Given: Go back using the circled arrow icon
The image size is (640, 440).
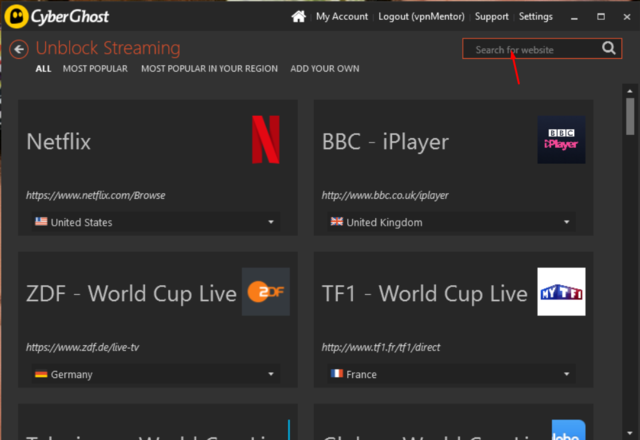Looking at the screenshot, I should point(19,49).
